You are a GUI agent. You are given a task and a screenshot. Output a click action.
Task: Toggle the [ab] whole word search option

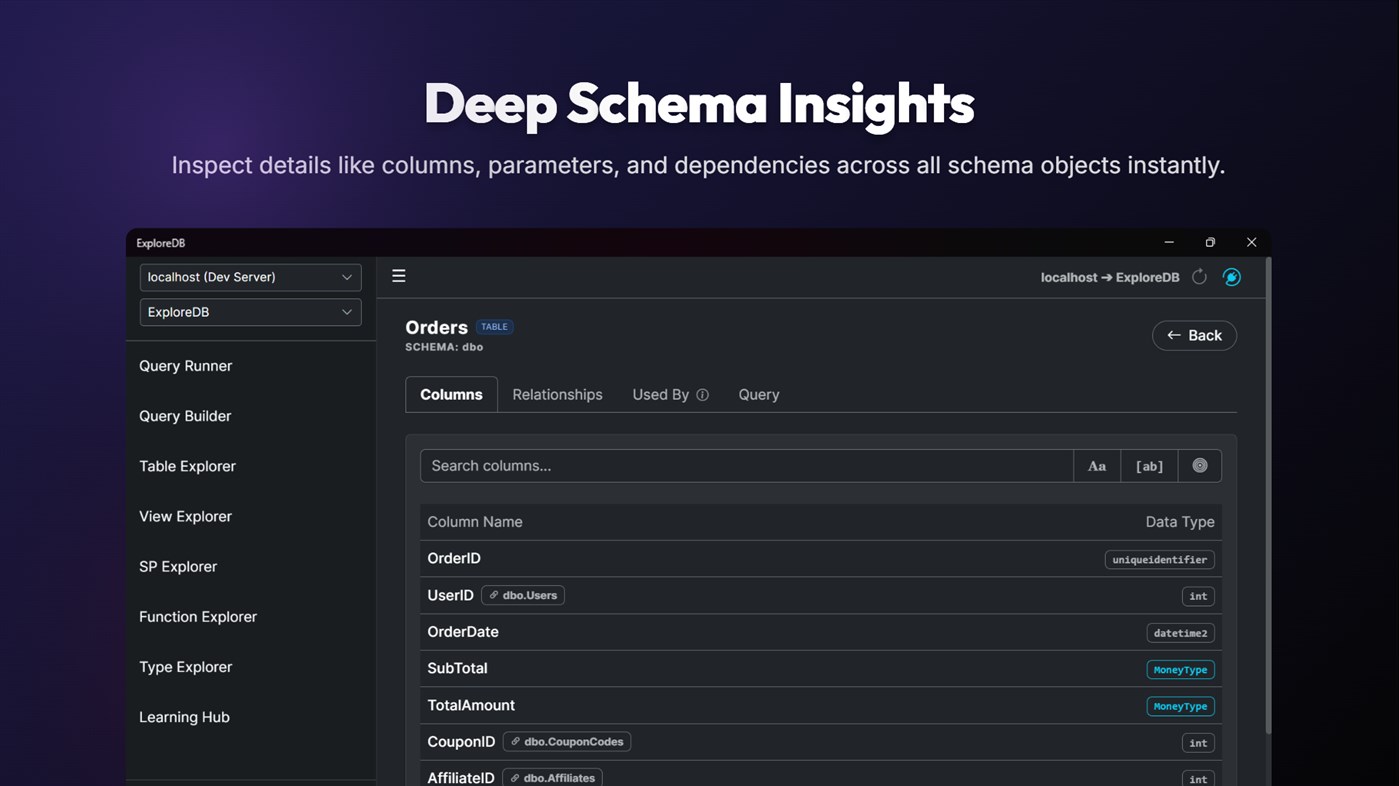click(1149, 466)
